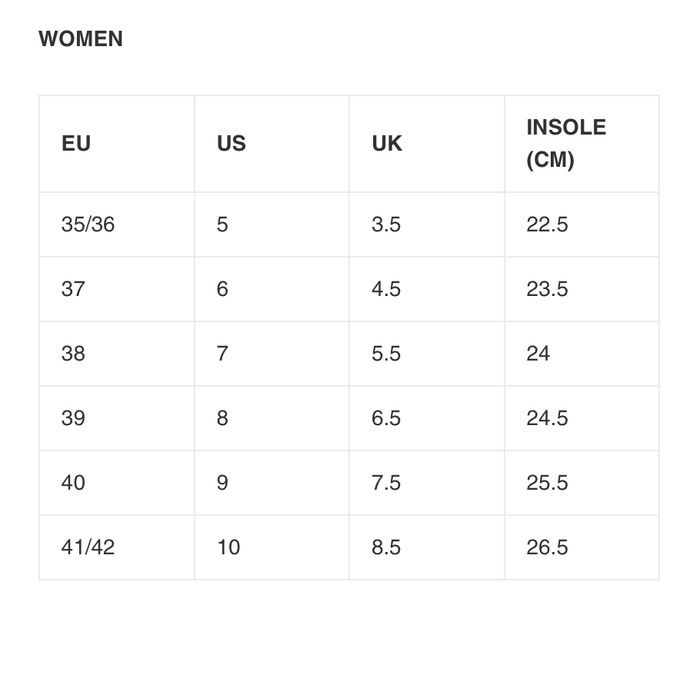
Task: Click UK size 3.5 cell
Action: click(x=386, y=224)
